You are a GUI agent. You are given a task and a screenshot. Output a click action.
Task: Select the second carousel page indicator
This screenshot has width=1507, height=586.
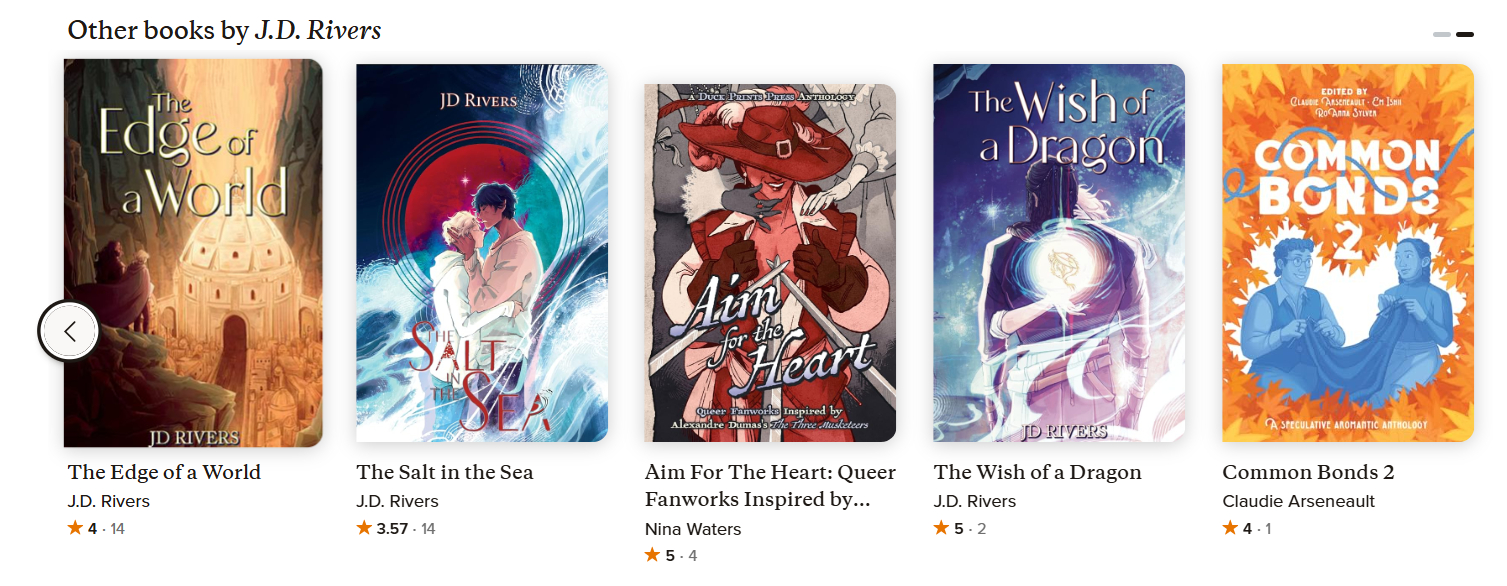[x=1465, y=34]
